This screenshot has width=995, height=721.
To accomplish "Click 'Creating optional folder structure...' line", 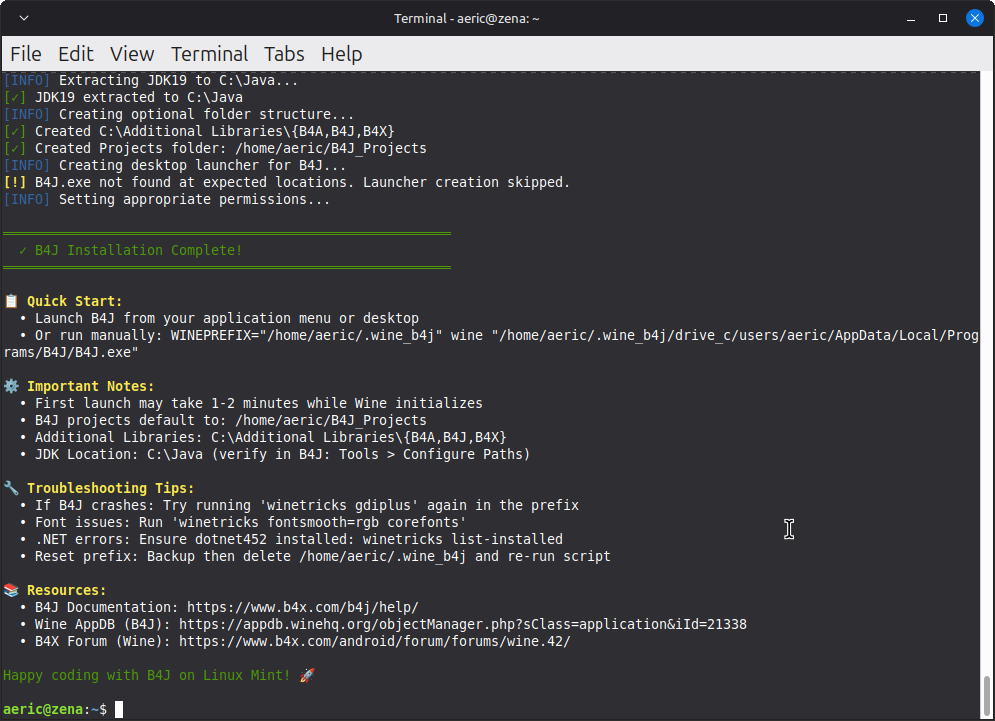I will (x=179, y=114).
